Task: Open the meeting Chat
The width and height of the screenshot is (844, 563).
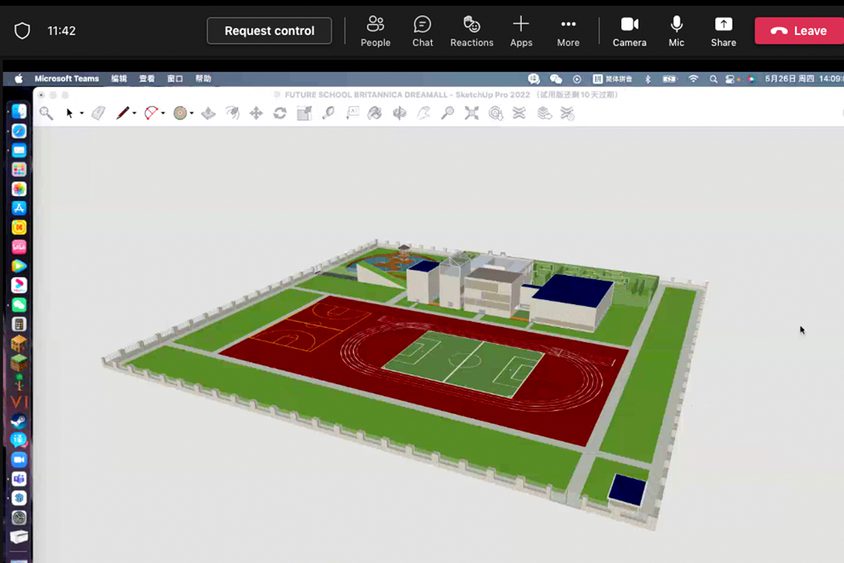Action: (423, 31)
